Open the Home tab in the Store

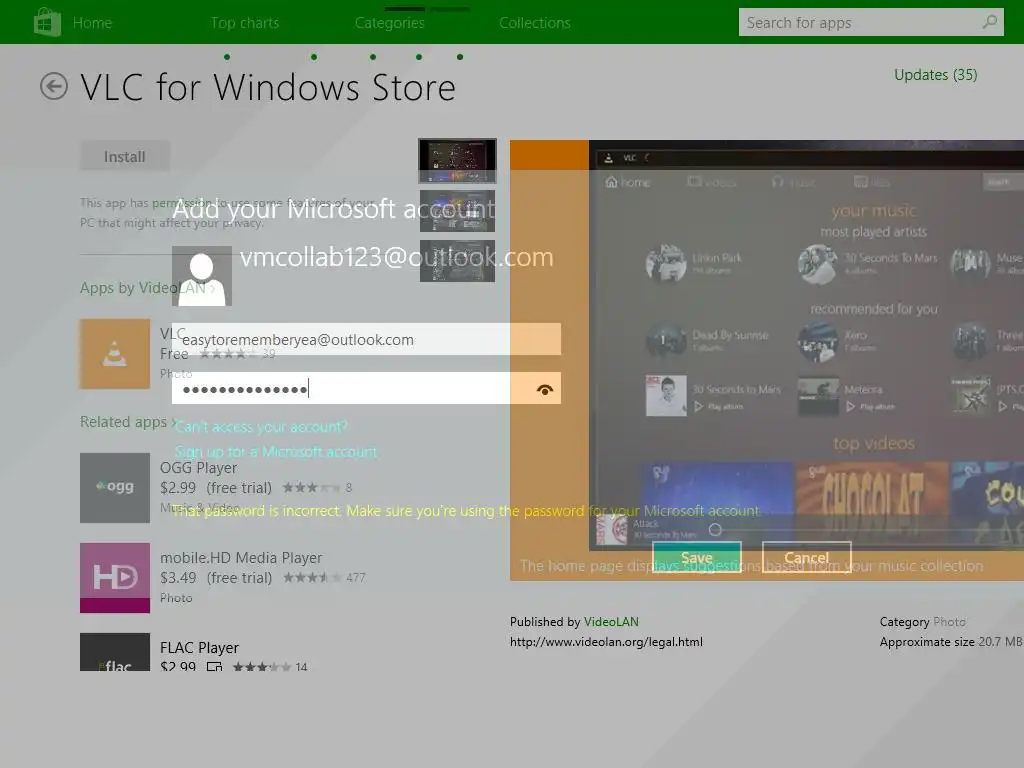click(x=92, y=23)
